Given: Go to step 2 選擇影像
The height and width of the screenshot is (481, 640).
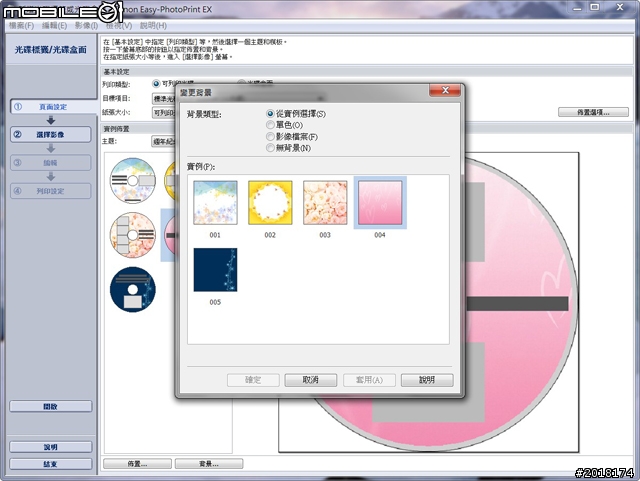Looking at the screenshot, I should tap(51, 134).
